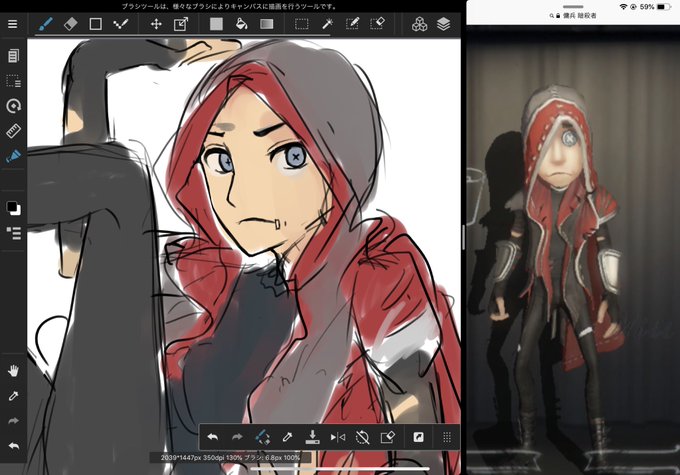The image size is (680, 475).
Task: Open the selection menu in left sidebar
Action: point(13,81)
